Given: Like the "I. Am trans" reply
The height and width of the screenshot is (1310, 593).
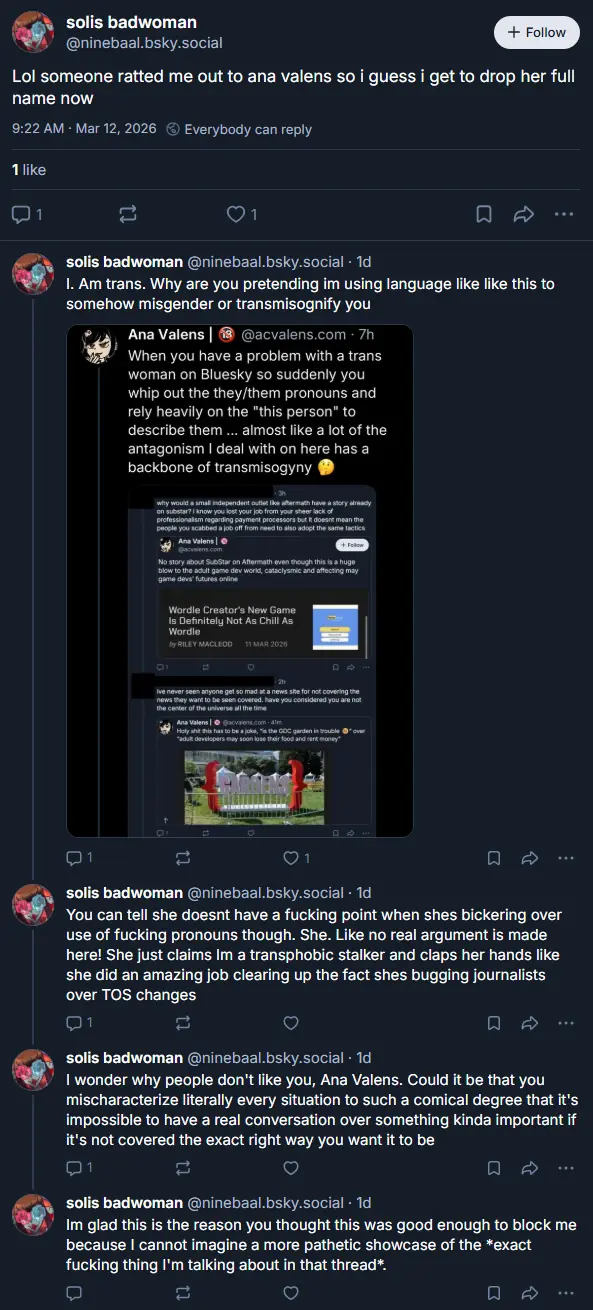Looking at the screenshot, I should [298, 858].
